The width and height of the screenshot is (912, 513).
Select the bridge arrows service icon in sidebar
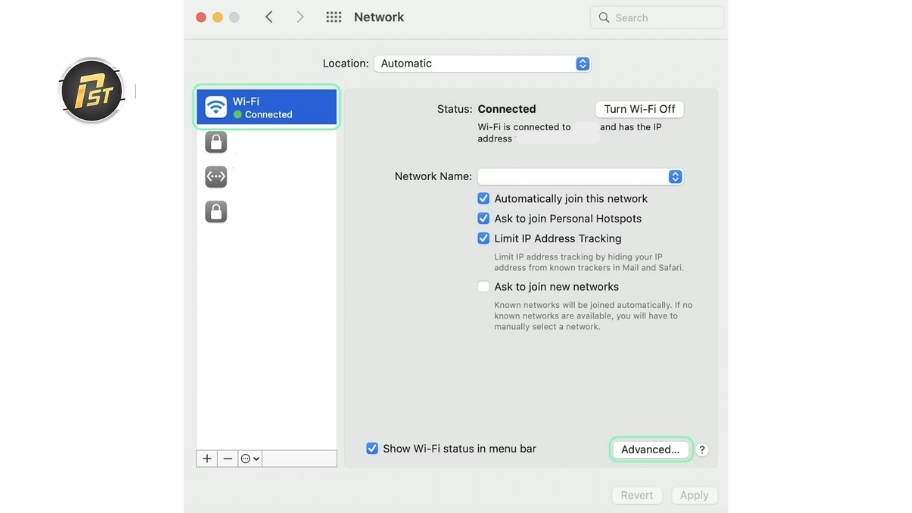[x=216, y=177]
